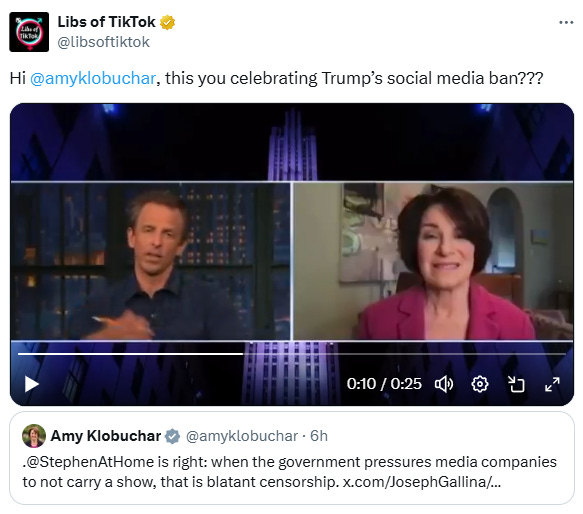The width and height of the screenshot is (583, 514).
Task: Open the three-dot more options menu
Action: [566, 23]
